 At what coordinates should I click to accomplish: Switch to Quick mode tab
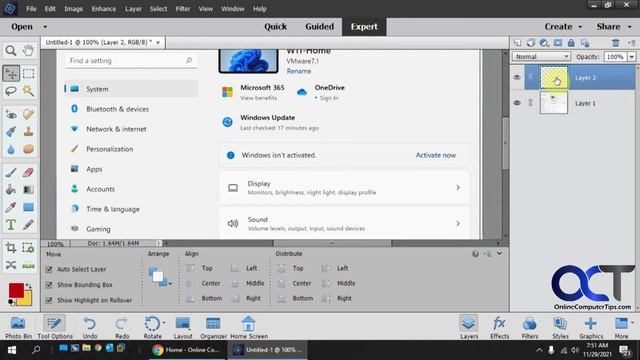click(x=276, y=27)
